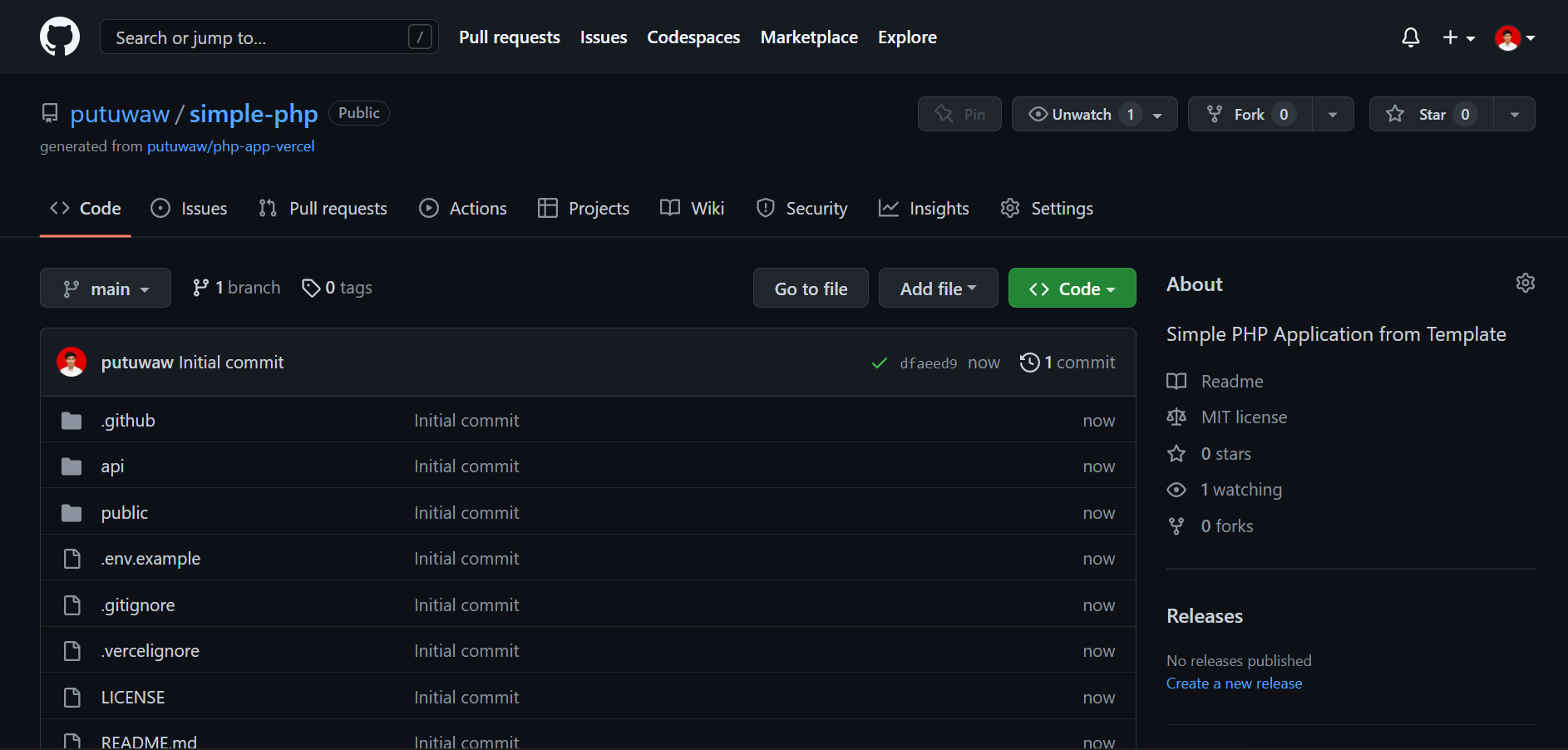The width and height of the screenshot is (1568, 750).
Task: Open the latest Initial commit message
Action: tap(231, 363)
